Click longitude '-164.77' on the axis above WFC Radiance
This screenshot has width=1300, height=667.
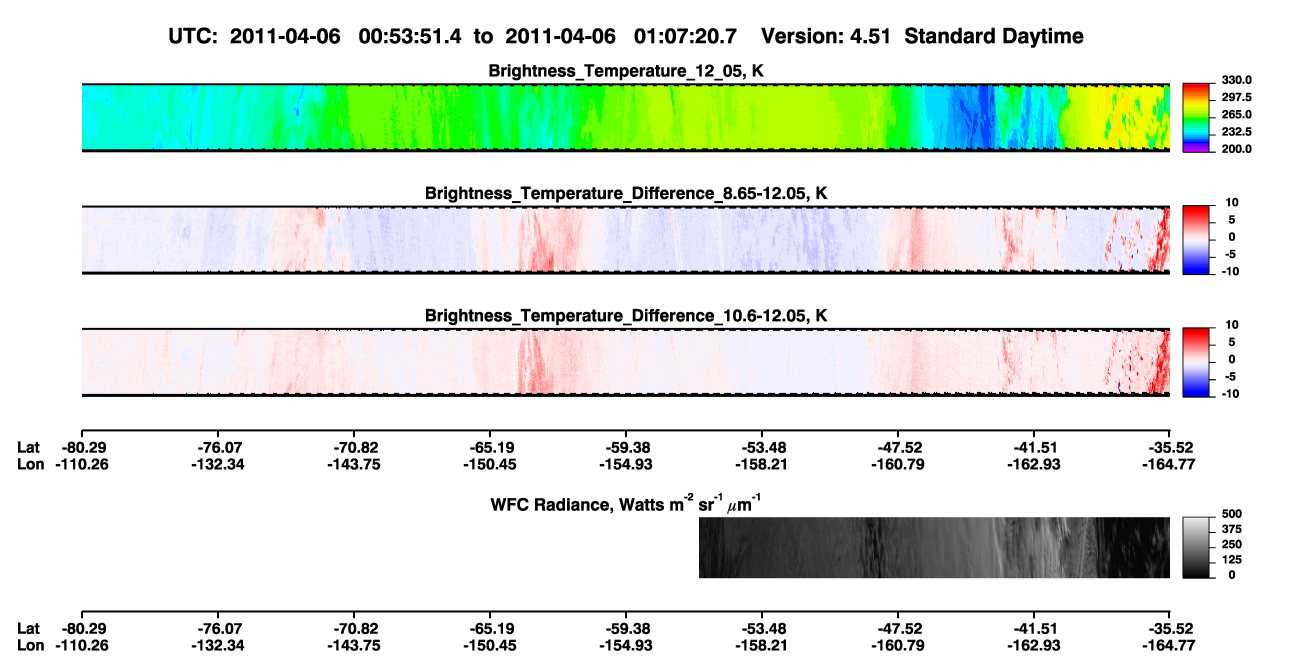point(1170,464)
